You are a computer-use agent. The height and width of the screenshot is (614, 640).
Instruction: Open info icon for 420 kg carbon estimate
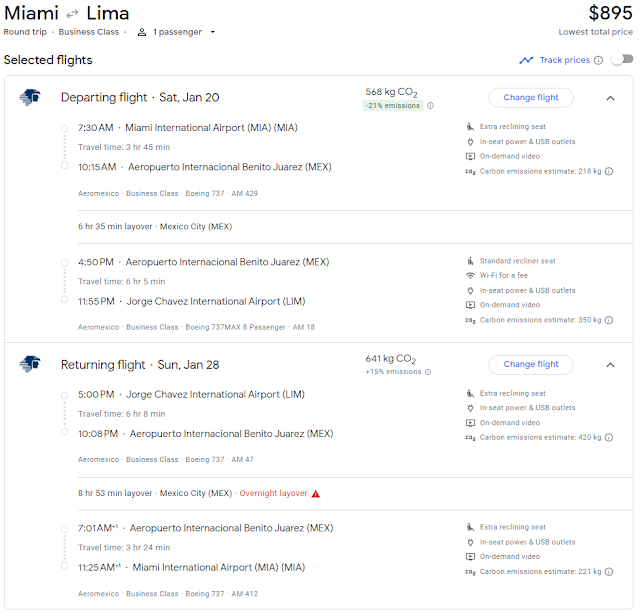[x=609, y=438]
